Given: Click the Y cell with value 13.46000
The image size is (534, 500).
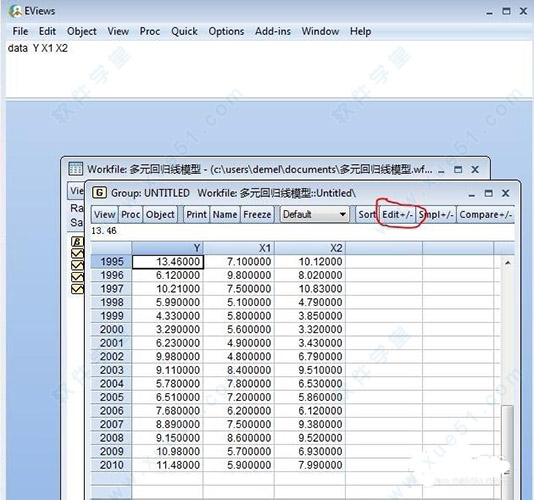Looking at the screenshot, I should click(x=168, y=262).
